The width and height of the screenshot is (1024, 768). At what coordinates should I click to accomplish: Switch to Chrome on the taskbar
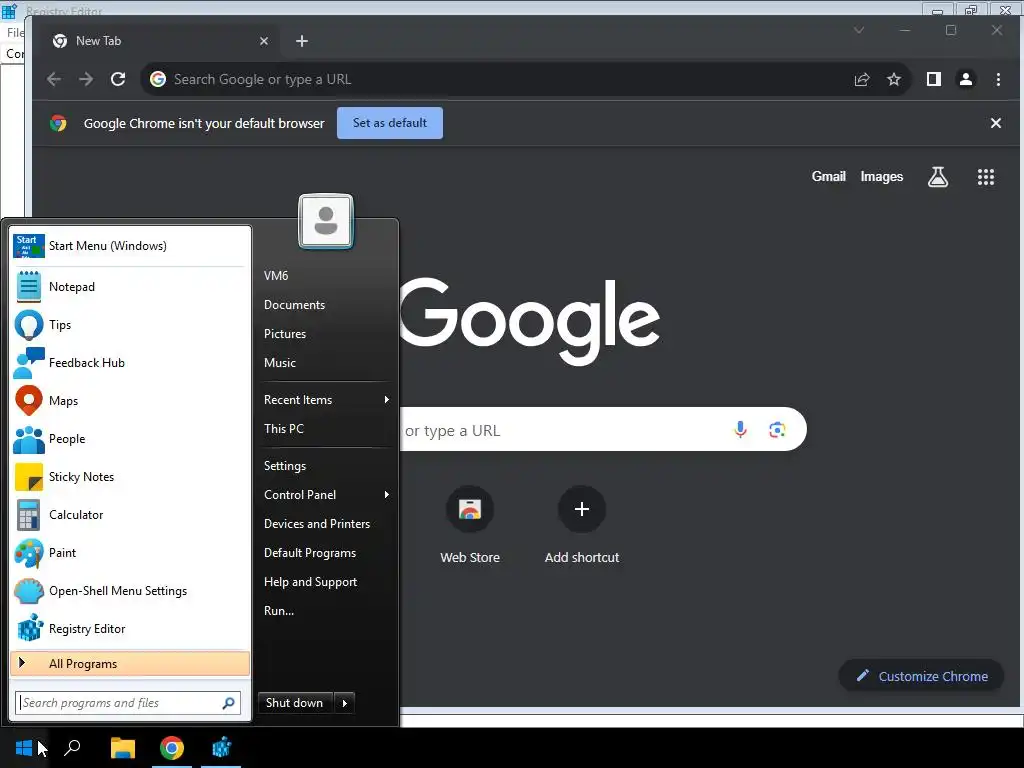coord(172,748)
